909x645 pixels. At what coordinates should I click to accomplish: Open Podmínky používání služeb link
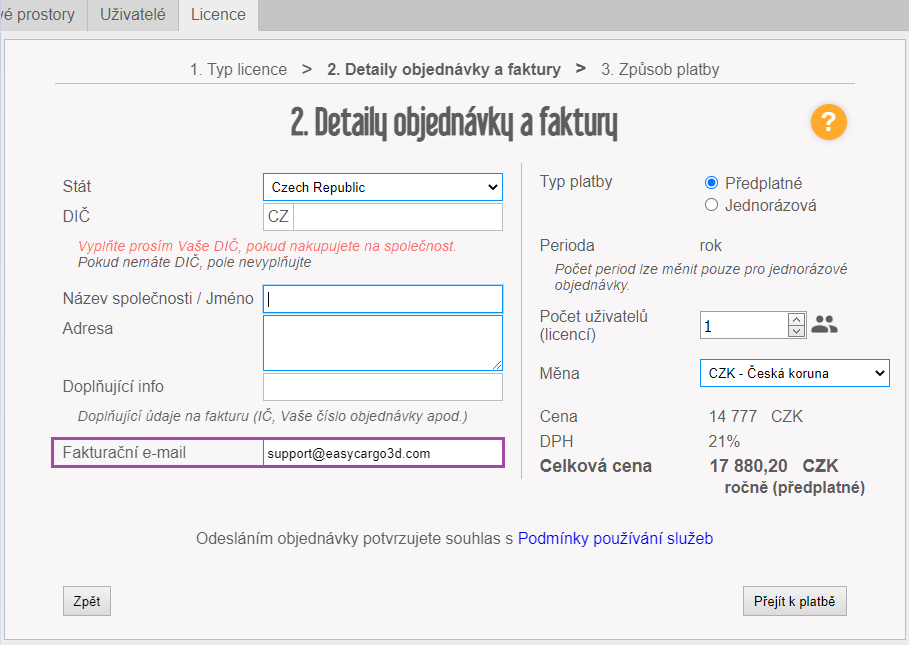click(615, 539)
